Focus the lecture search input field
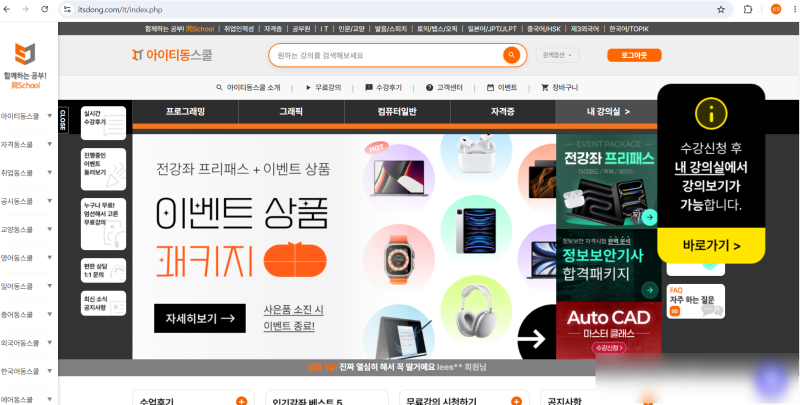 click(388, 55)
